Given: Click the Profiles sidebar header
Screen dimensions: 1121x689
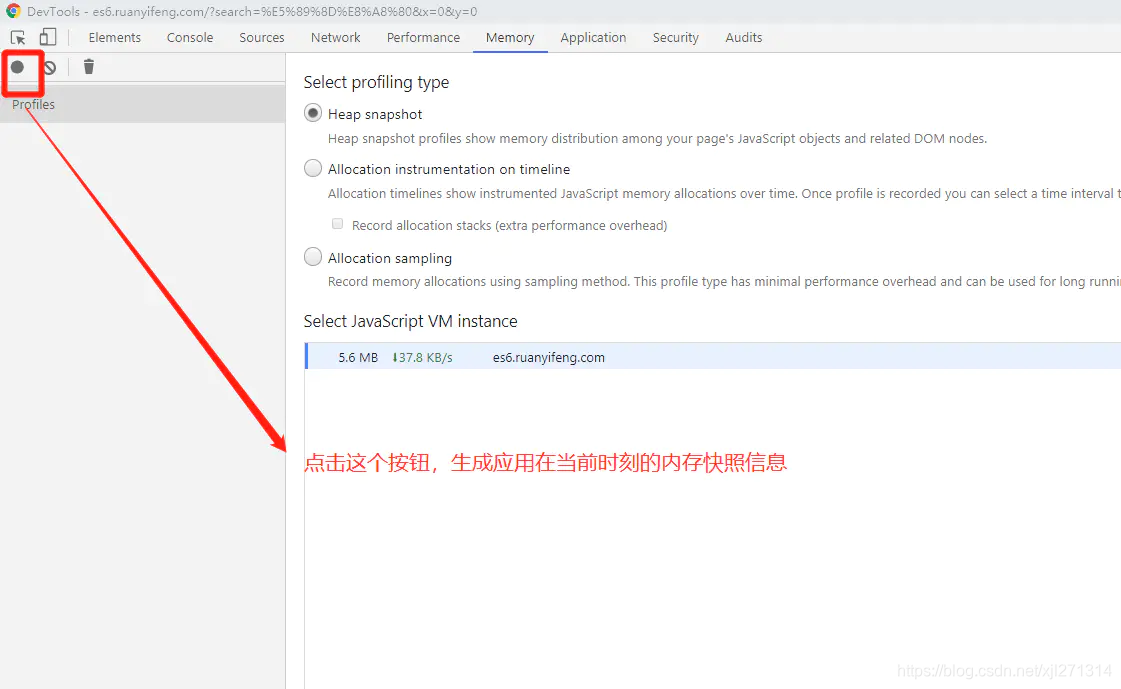Looking at the screenshot, I should point(142,104).
